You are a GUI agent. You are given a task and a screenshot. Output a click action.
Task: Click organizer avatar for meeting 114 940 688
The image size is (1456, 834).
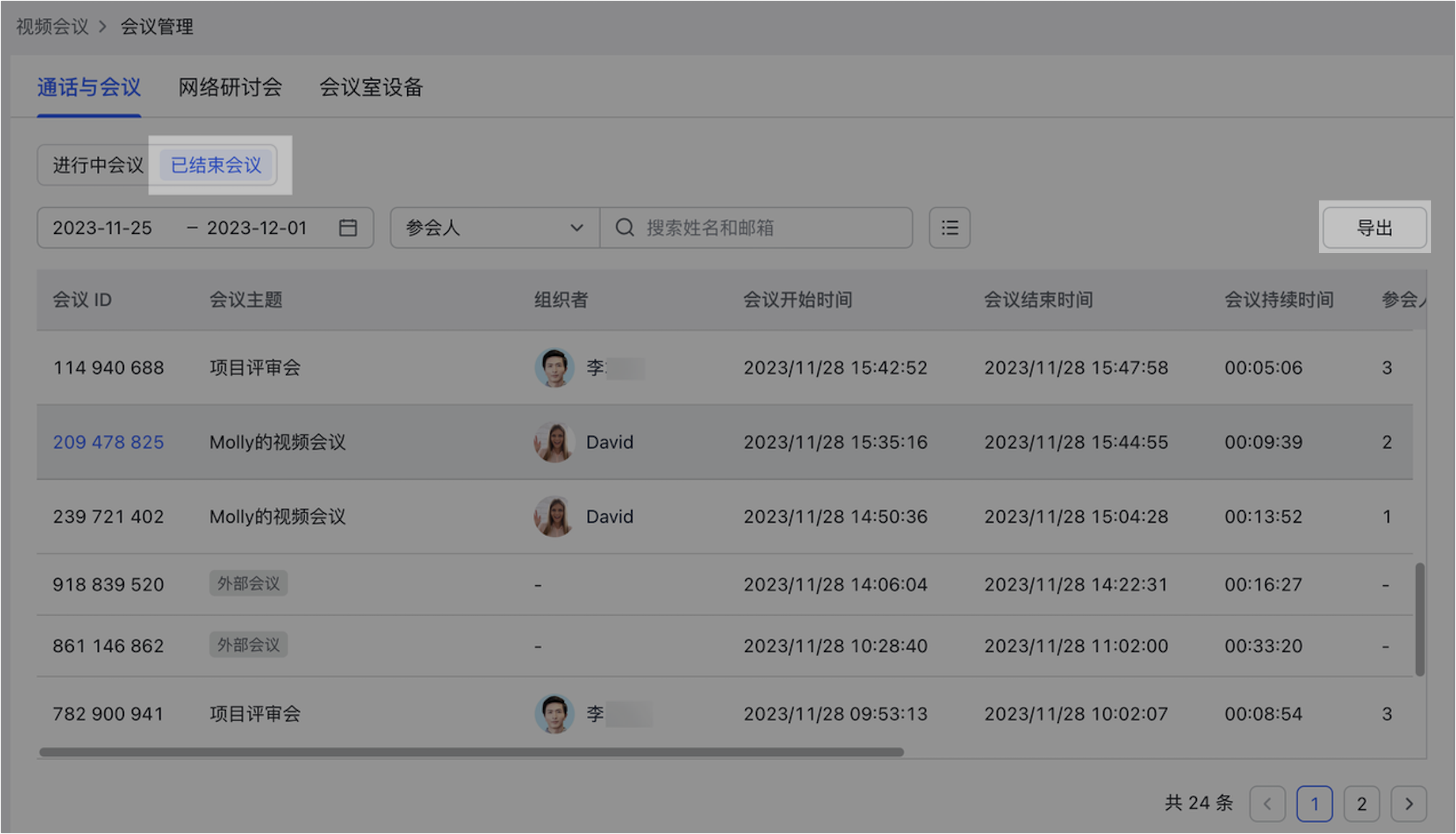pyautogui.click(x=554, y=367)
